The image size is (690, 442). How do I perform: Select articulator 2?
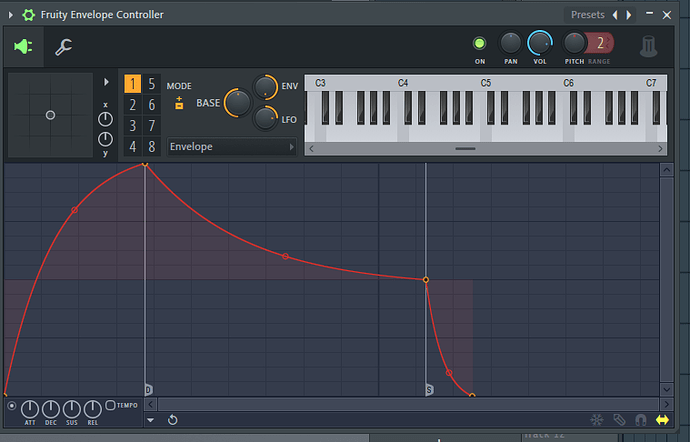[132, 105]
